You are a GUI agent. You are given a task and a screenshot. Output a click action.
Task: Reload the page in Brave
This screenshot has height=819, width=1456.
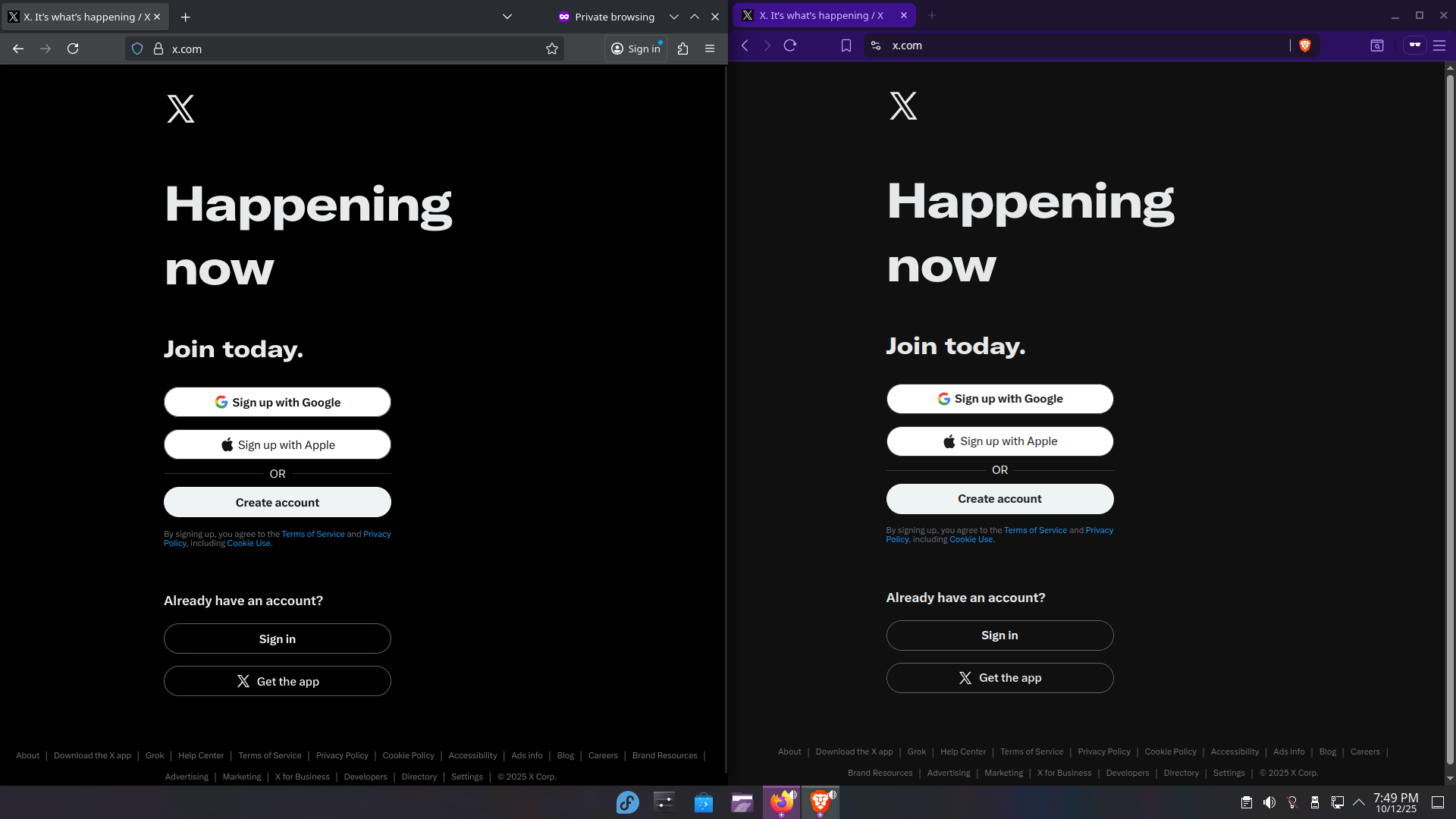point(790,45)
